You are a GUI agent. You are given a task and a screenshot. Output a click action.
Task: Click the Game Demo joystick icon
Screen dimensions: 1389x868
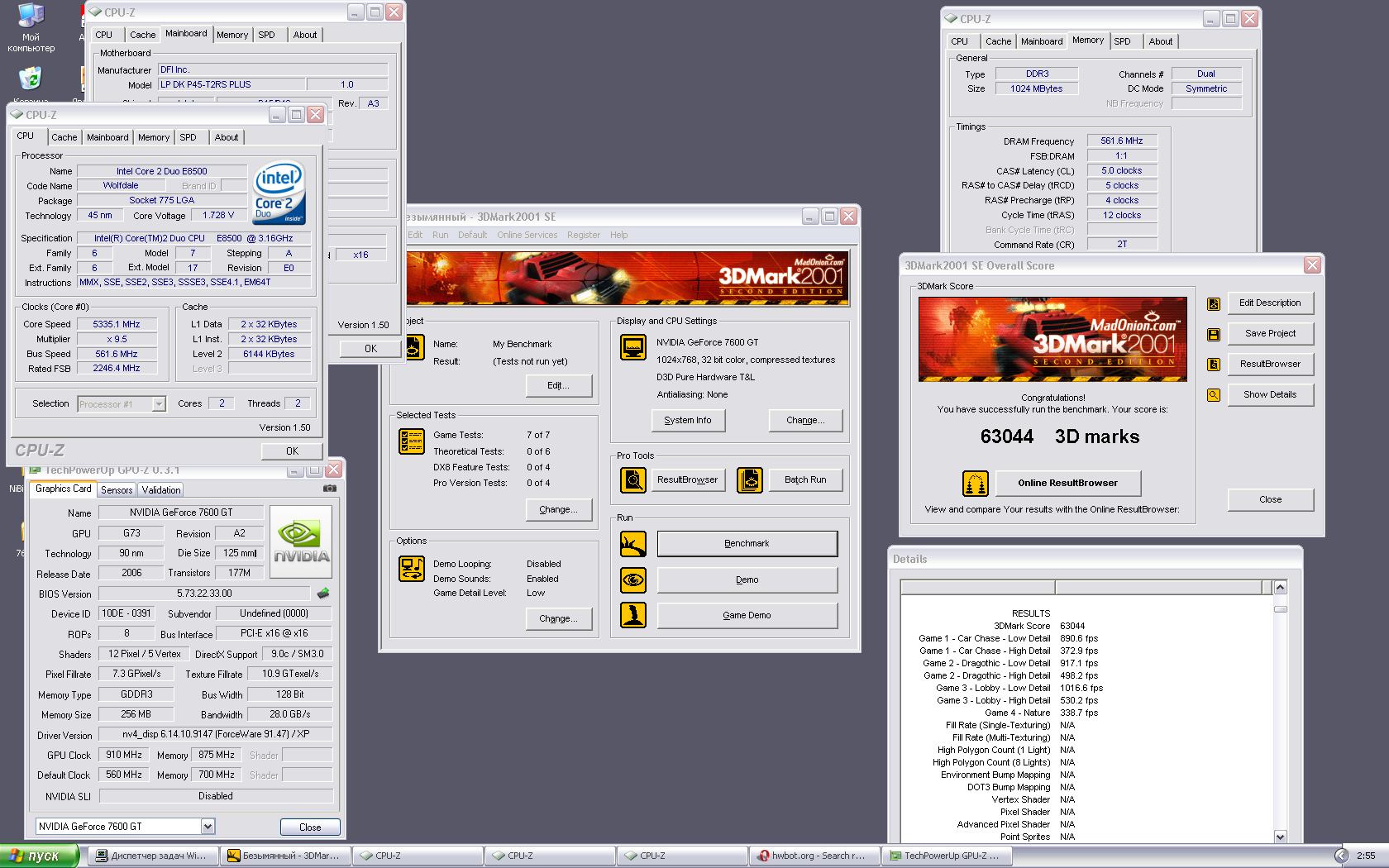(633, 615)
